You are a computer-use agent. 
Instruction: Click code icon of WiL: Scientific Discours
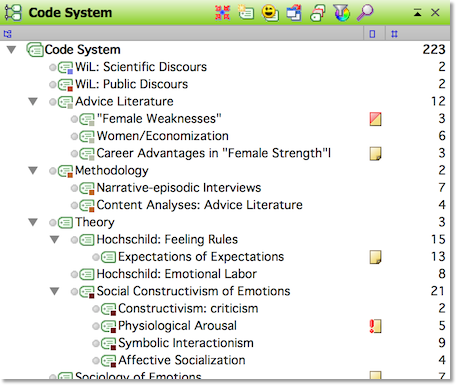click(x=65, y=67)
